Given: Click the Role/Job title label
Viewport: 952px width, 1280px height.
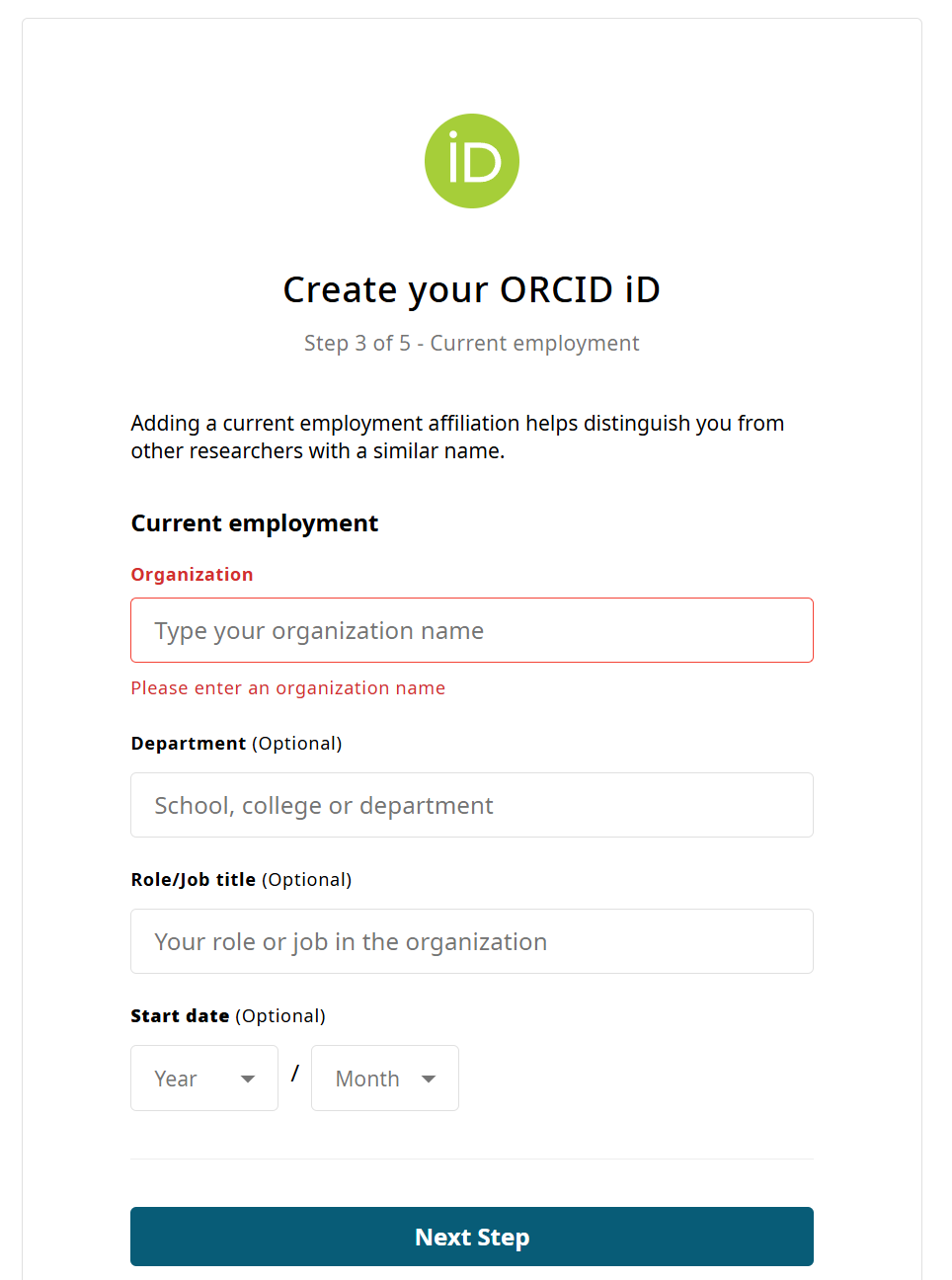Looking at the screenshot, I should 241,879.
